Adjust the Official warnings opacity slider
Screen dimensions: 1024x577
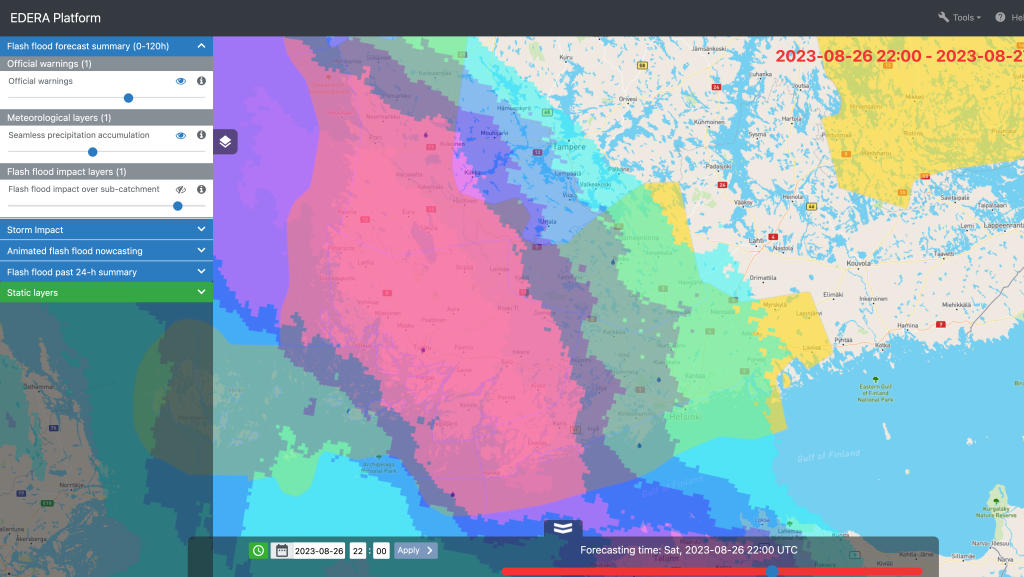click(x=129, y=98)
